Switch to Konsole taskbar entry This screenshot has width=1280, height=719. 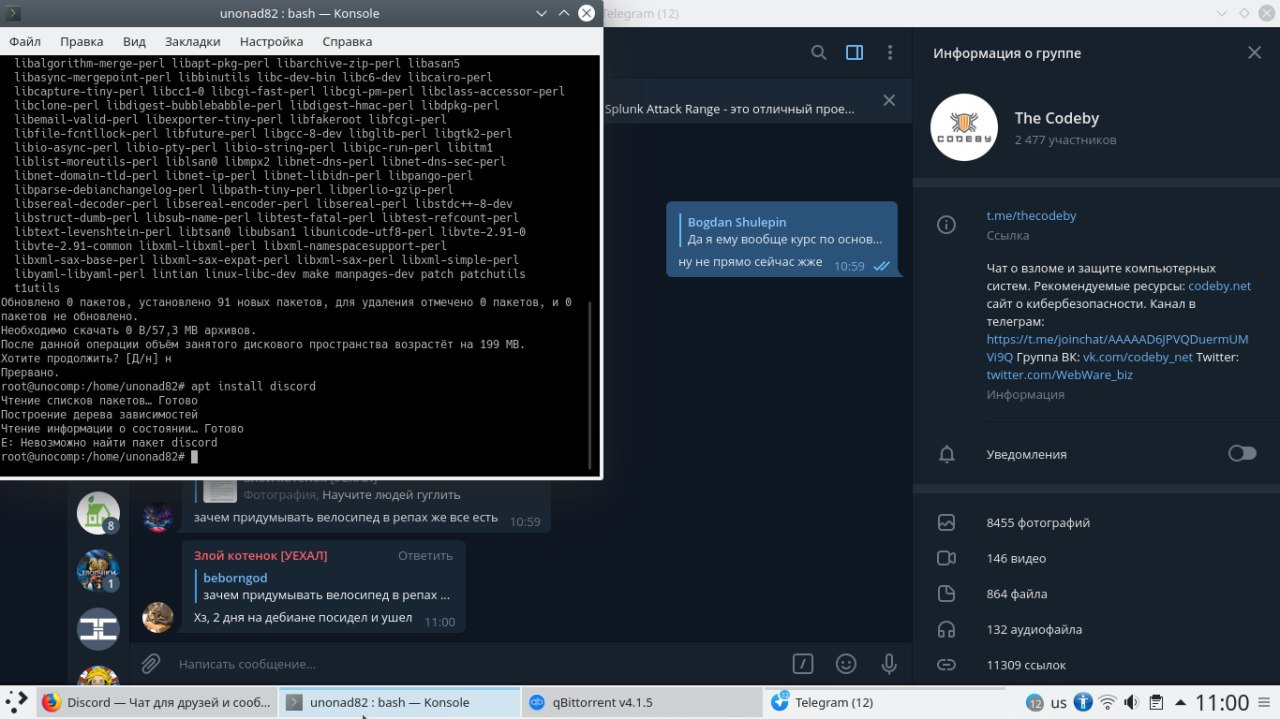399,702
